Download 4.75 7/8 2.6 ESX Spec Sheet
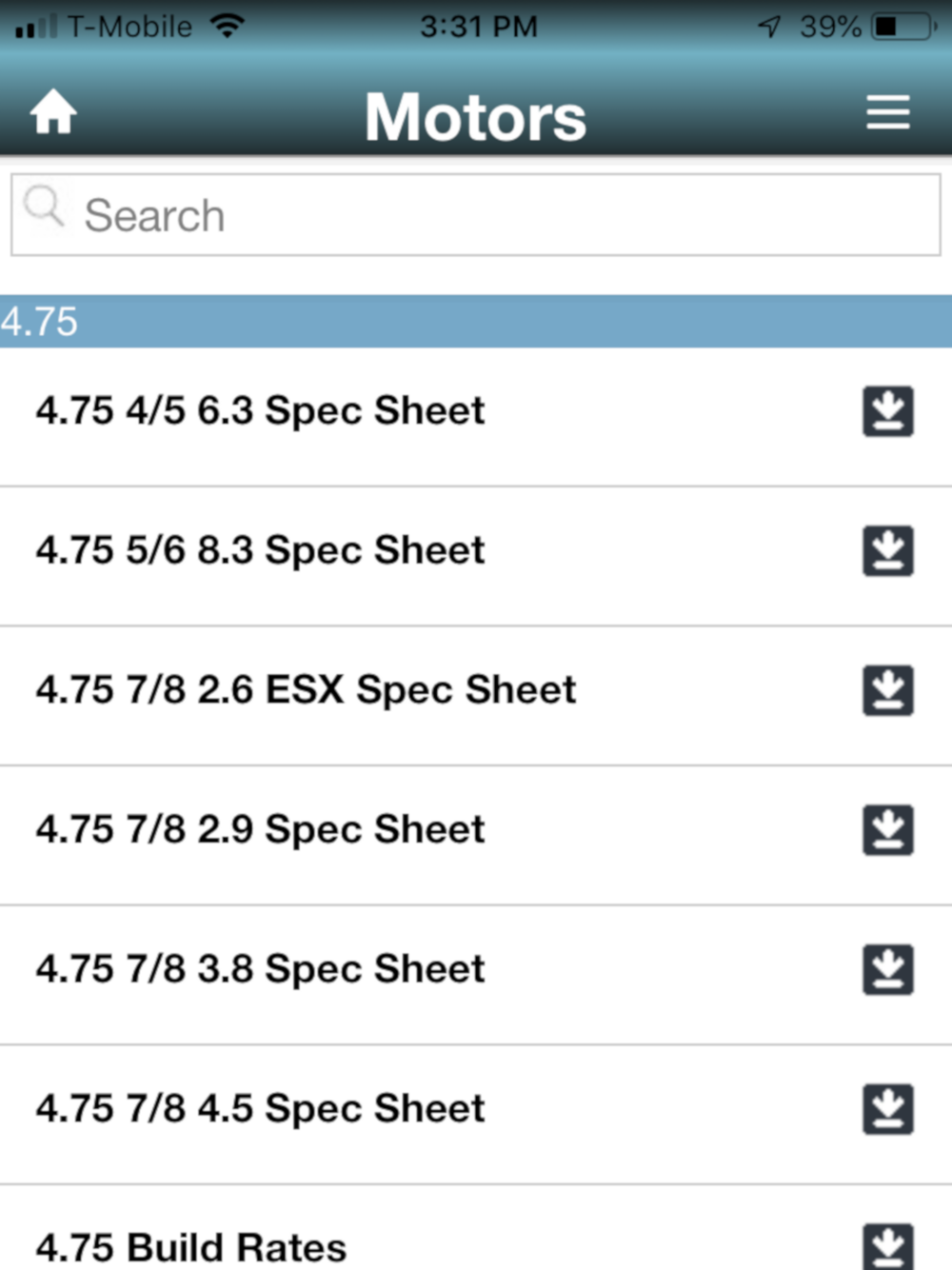 click(888, 690)
